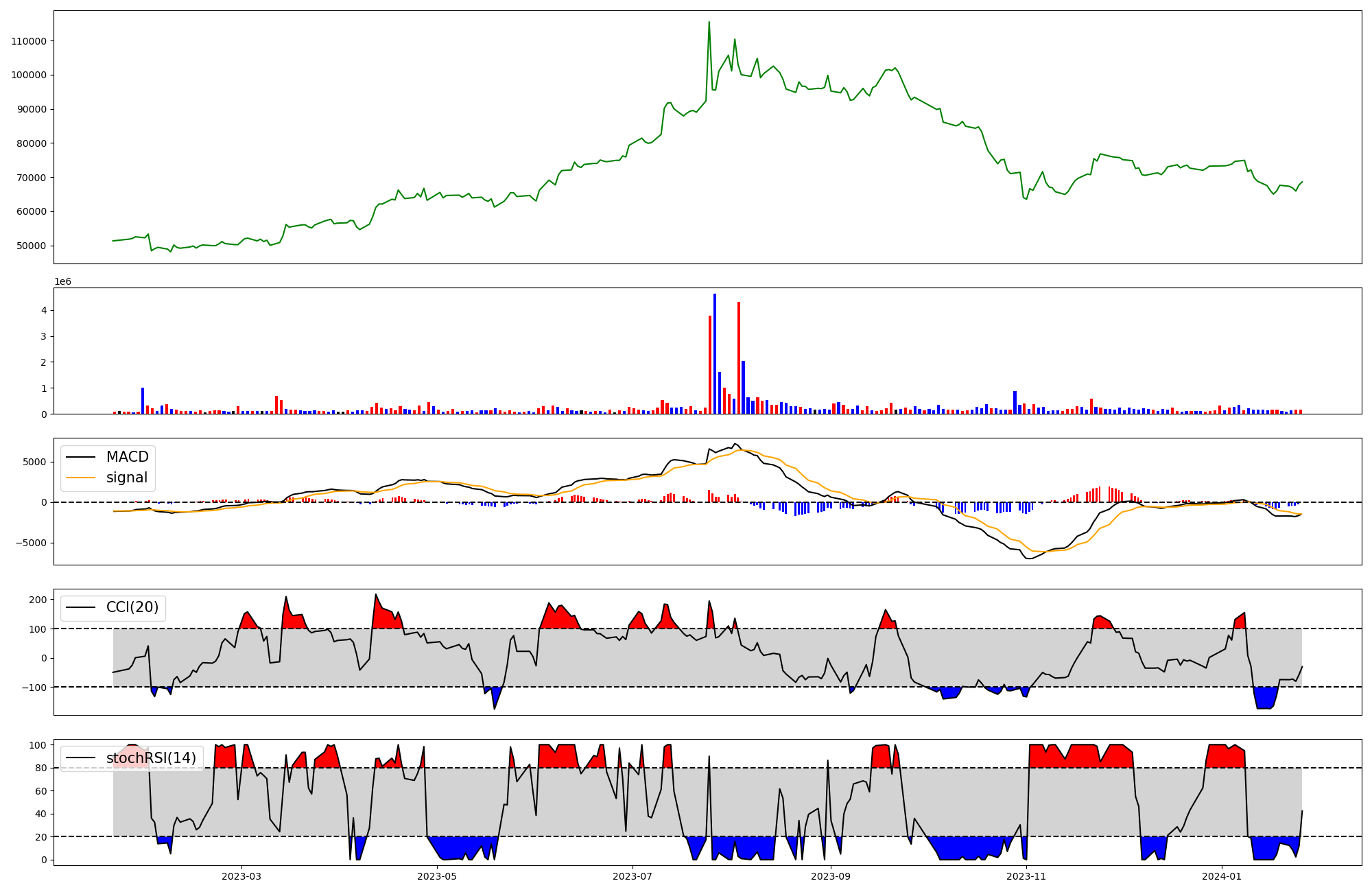1372x892 pixels.
Task: Select the 2023-07 date label
Action: [x=632, y=876]
